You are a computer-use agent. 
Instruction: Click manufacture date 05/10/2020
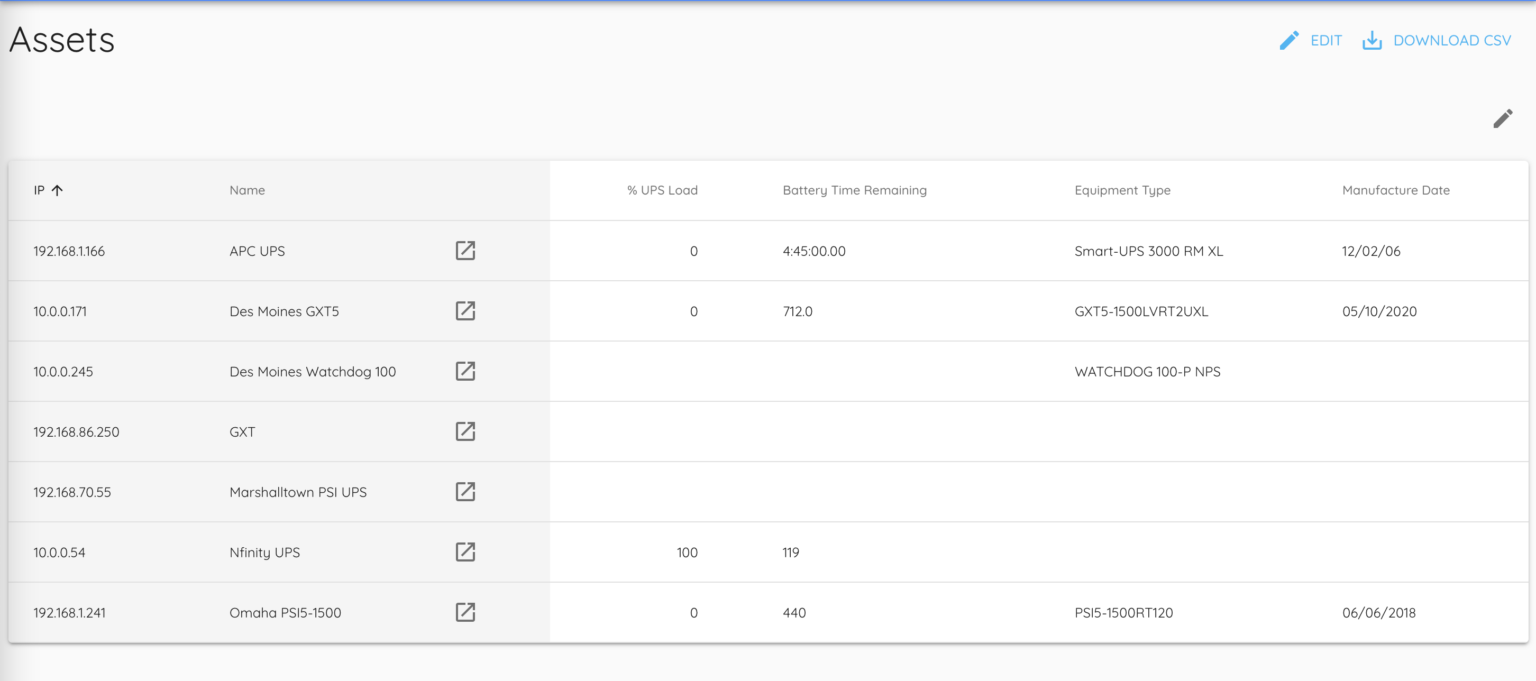point(1379,311)
